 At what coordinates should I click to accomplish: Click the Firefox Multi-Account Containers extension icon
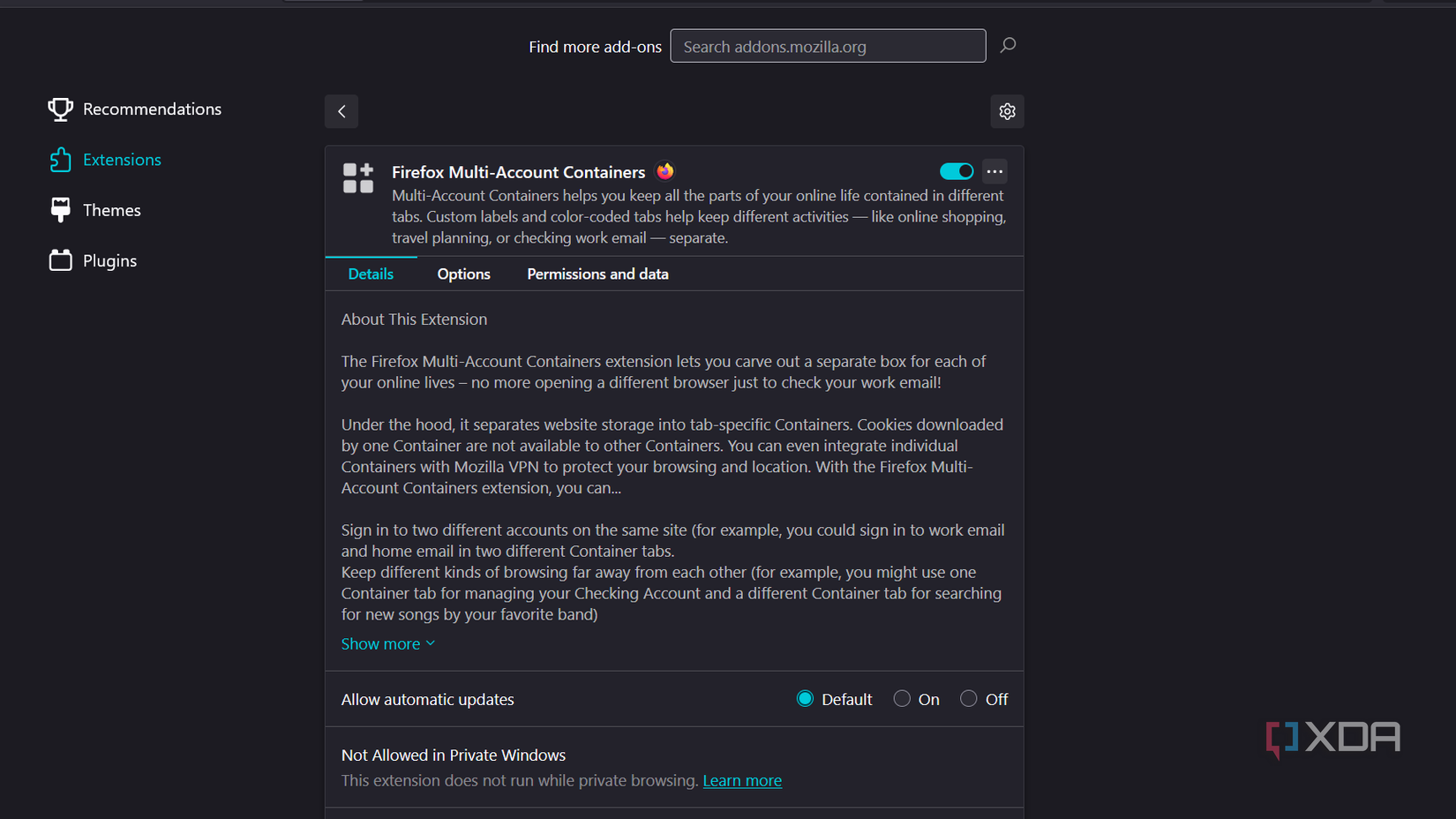(358, 177)
